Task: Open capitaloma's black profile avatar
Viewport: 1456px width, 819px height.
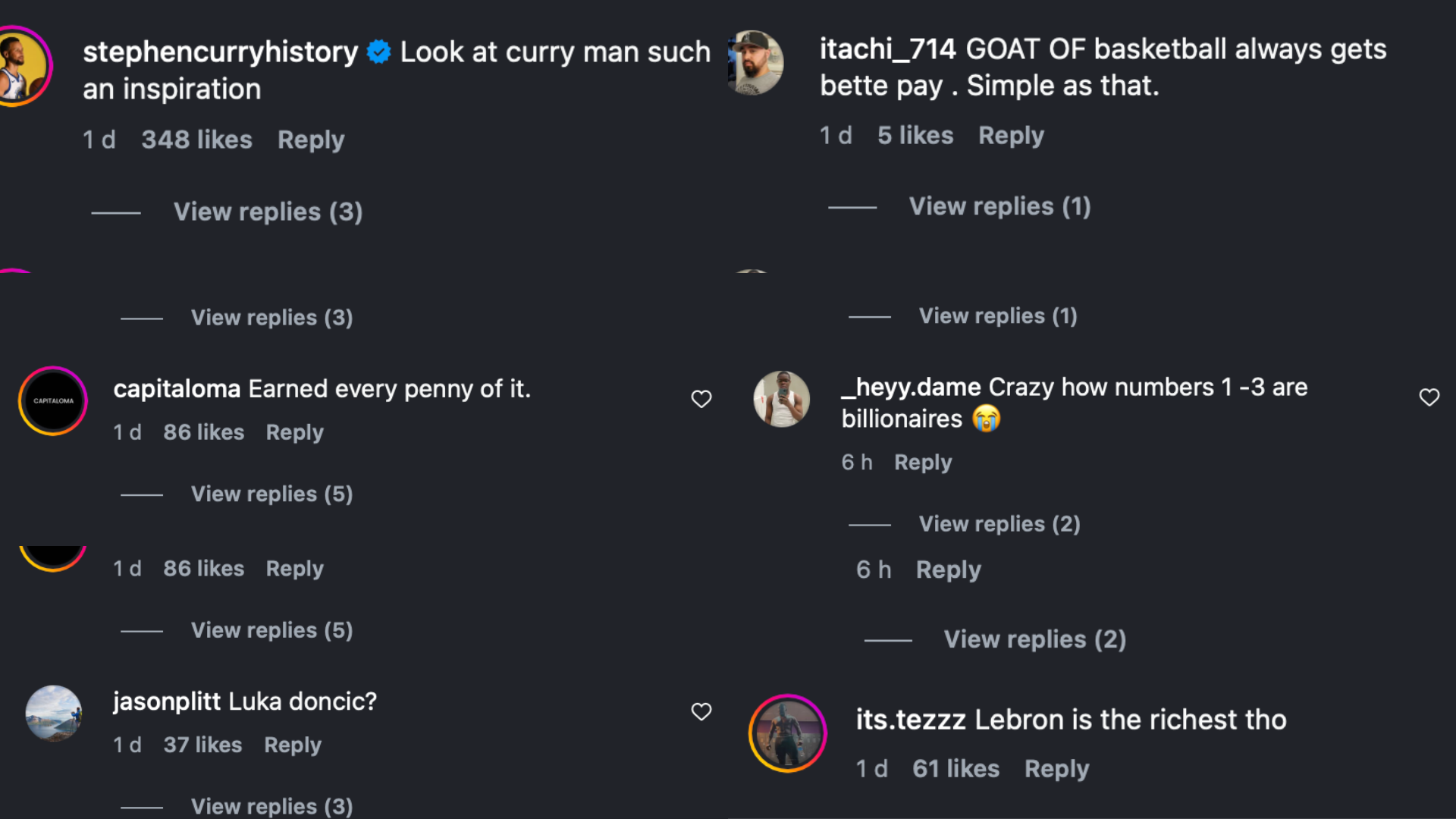Action: (53, 401)
